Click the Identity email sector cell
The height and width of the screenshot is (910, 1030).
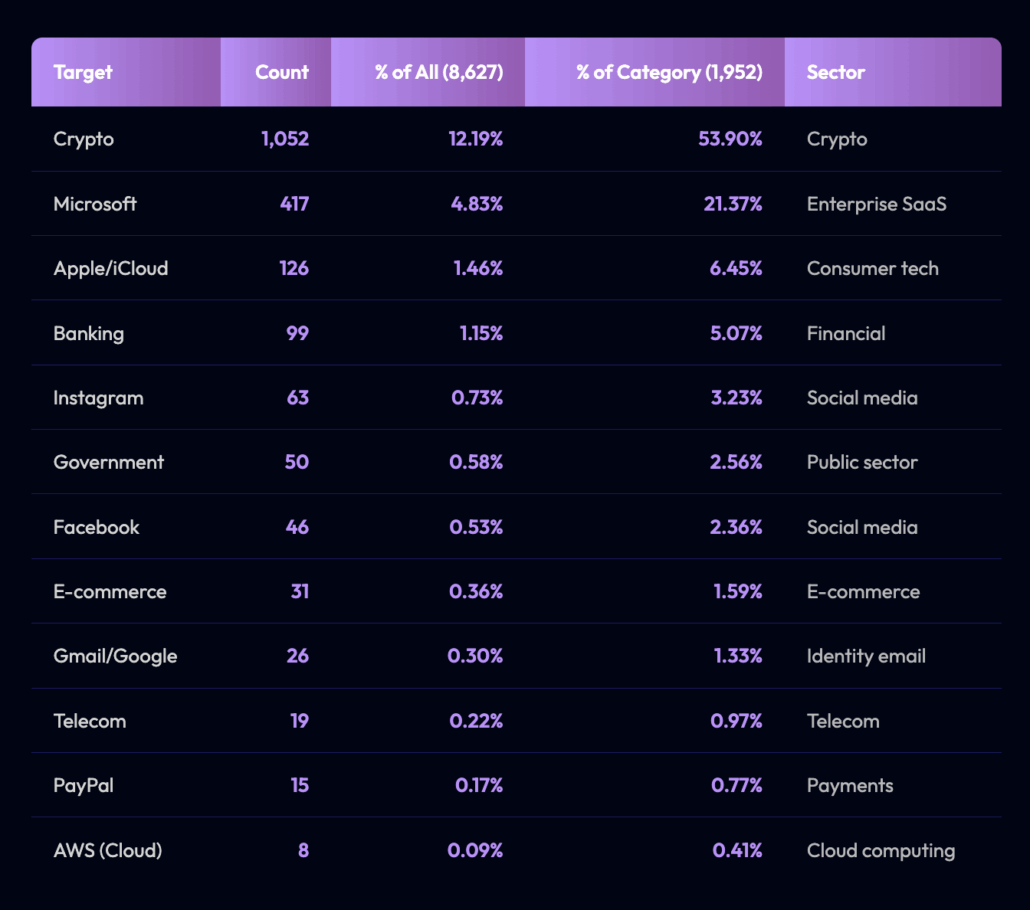click(866, 656)
